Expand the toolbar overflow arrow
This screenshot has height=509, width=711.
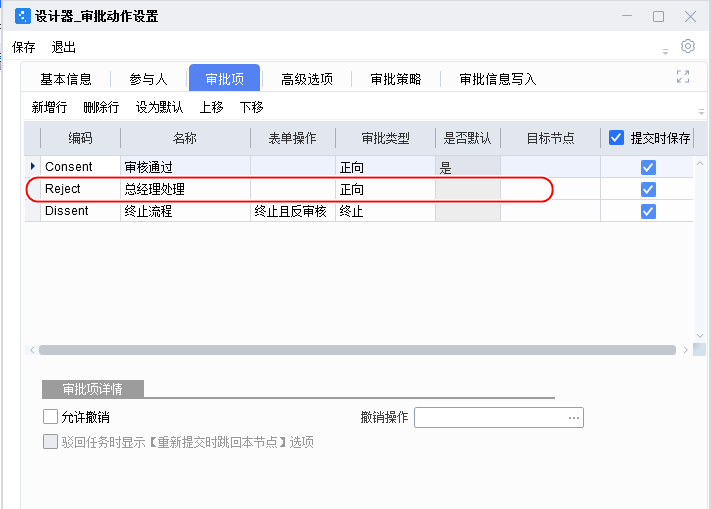point(701,110)
